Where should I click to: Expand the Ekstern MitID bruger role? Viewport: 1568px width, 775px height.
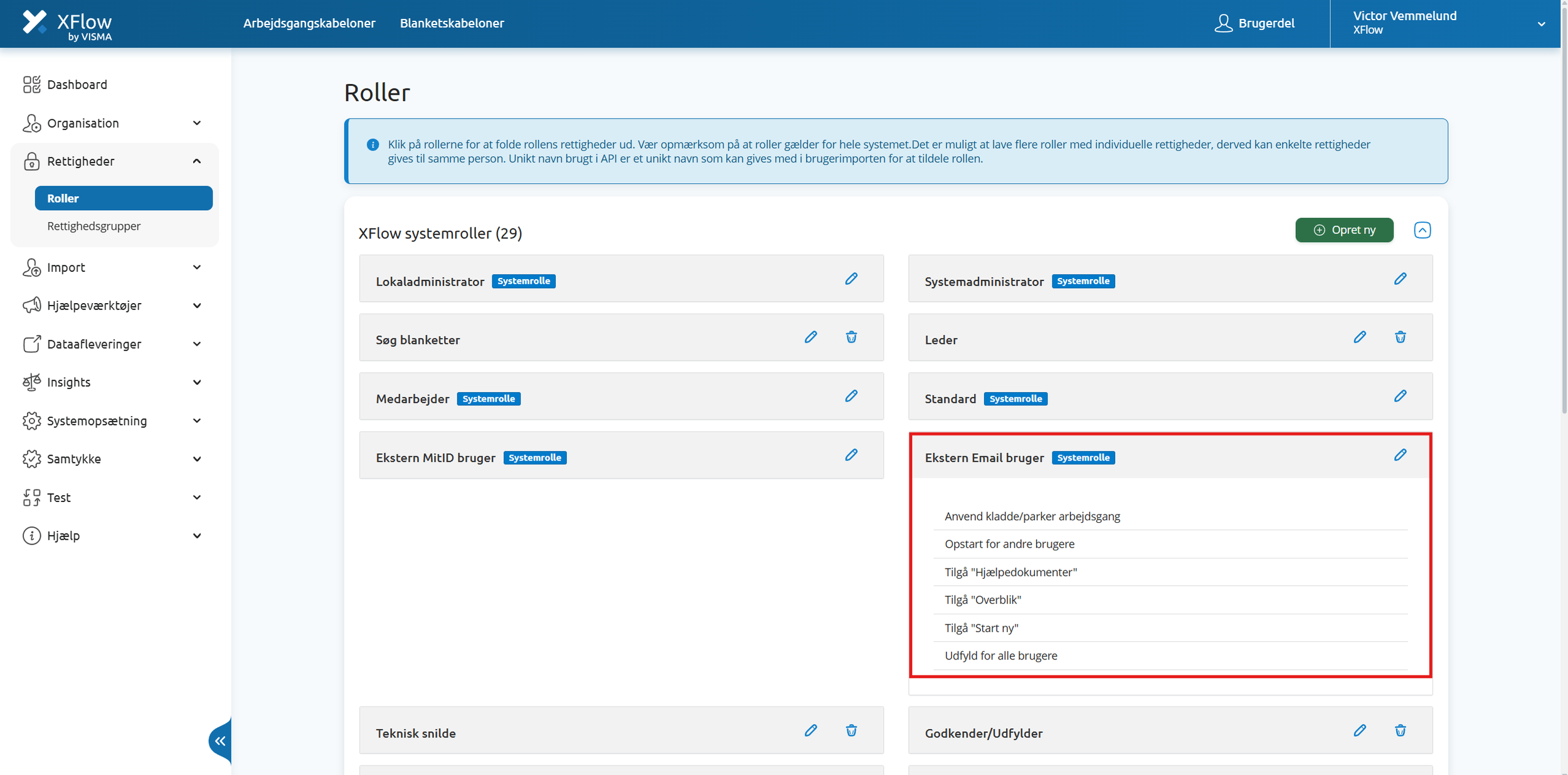(435, 458)
